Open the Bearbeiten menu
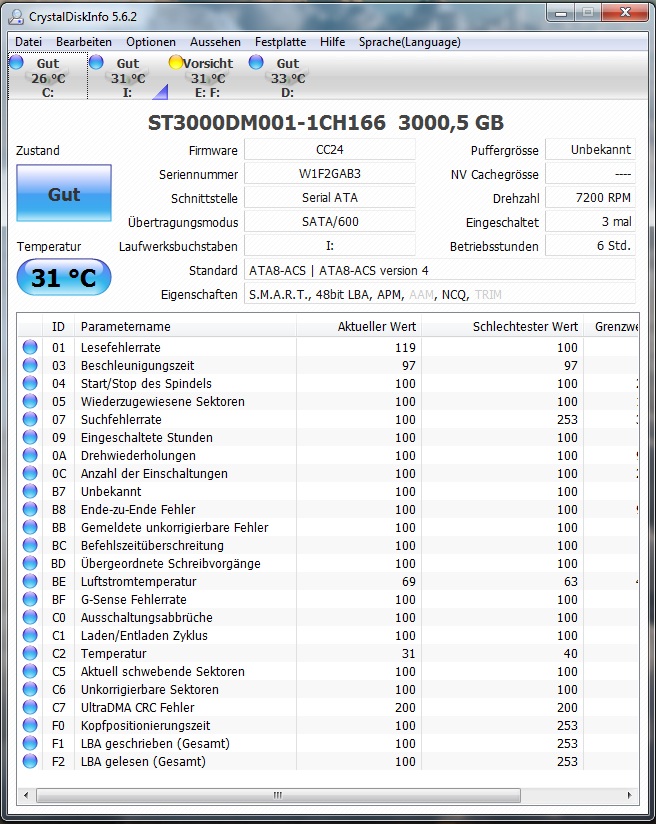Image resolution: width=656 pixels, height=824 pixels. (x=84, y=42)
